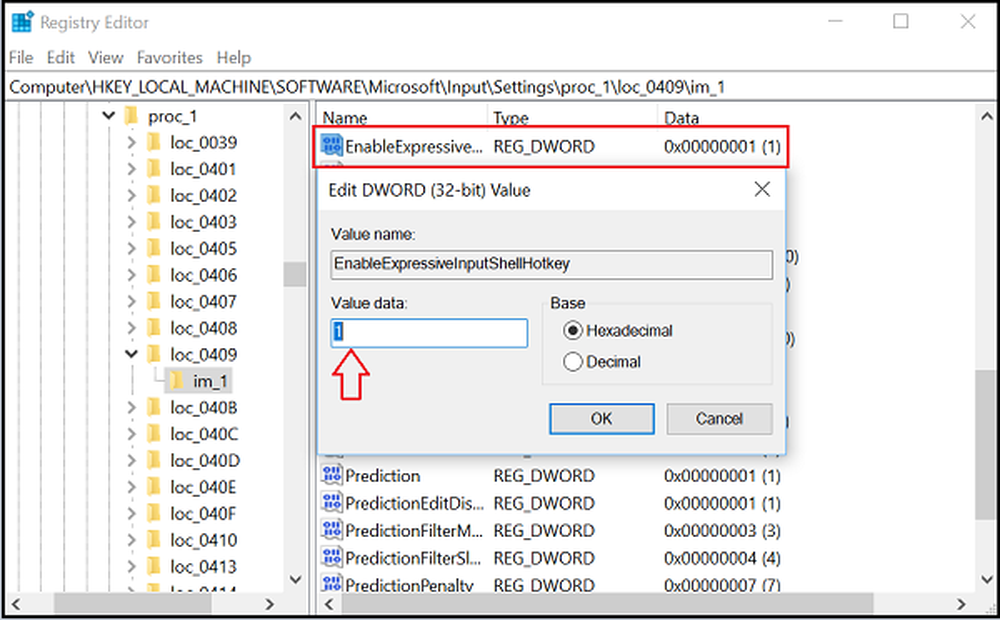The width and height of the screenshot is (1000, 620).
Task: Select the im_1 folder icon
Action: tap(177, 381)
